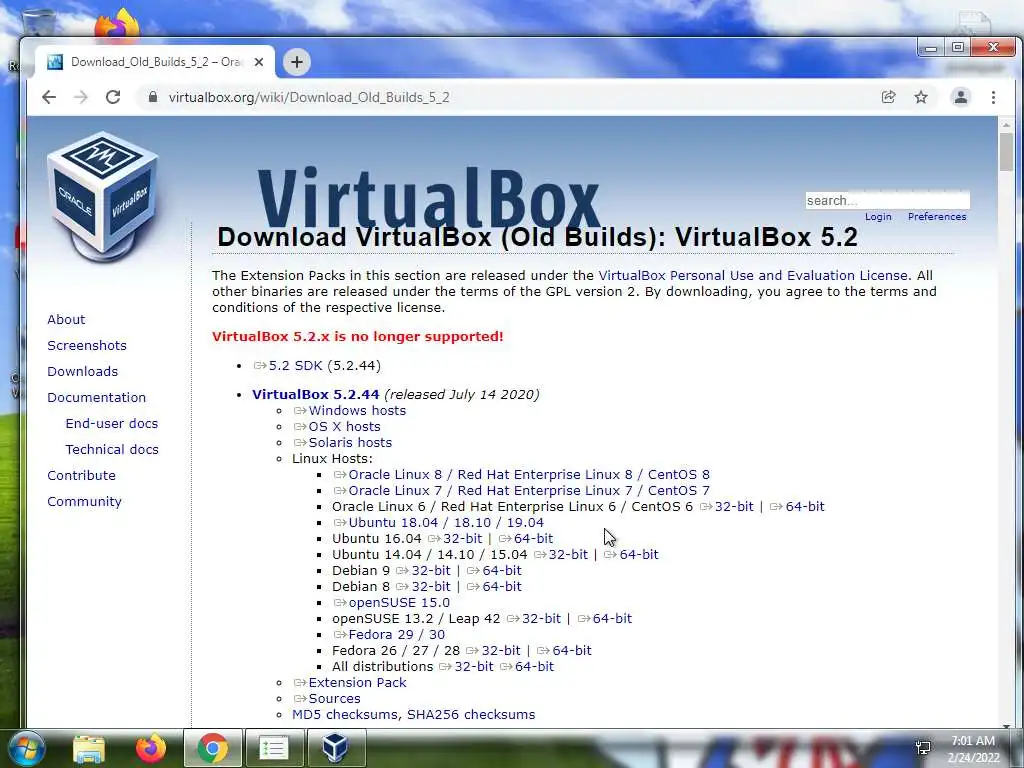
Task: Open a new tab with plus button
Action: (296, 62)
